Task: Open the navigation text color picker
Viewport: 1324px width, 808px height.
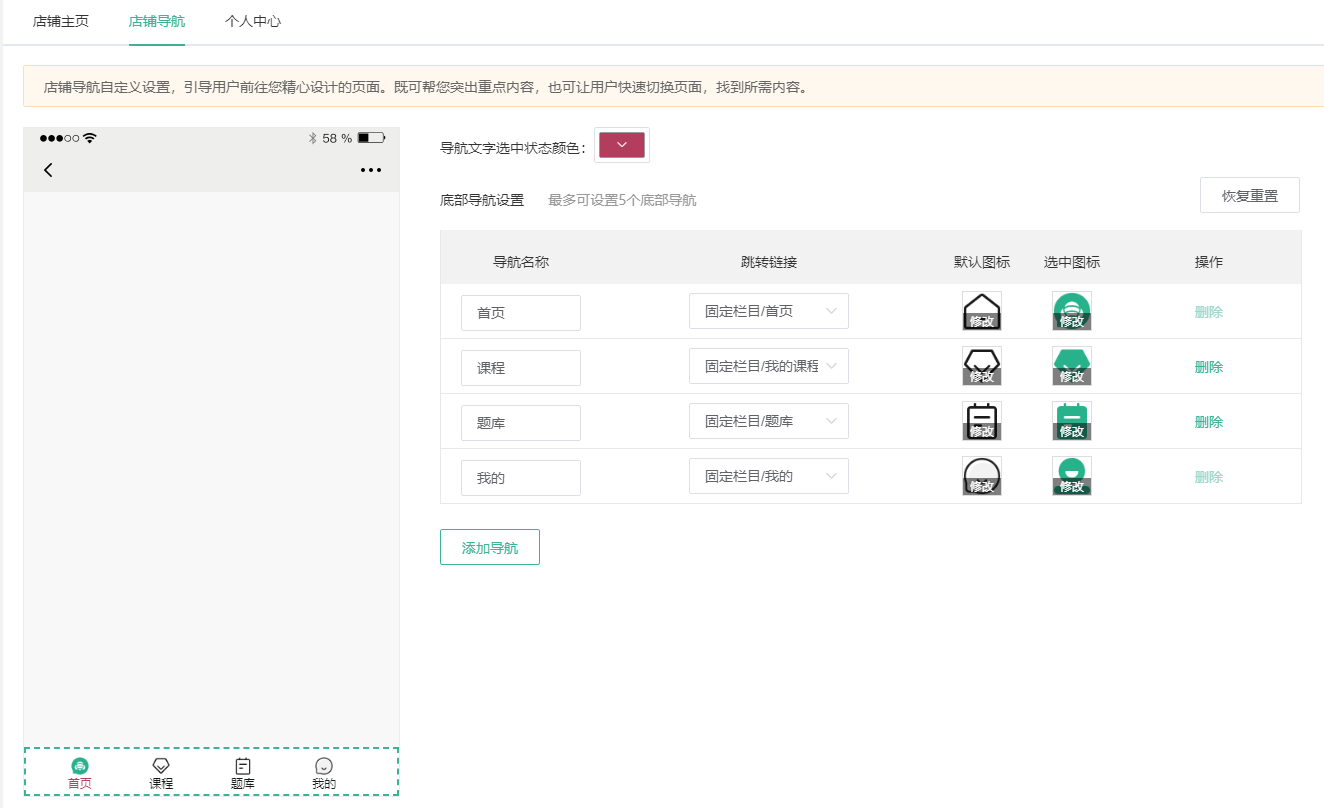Action: point(622,145)
